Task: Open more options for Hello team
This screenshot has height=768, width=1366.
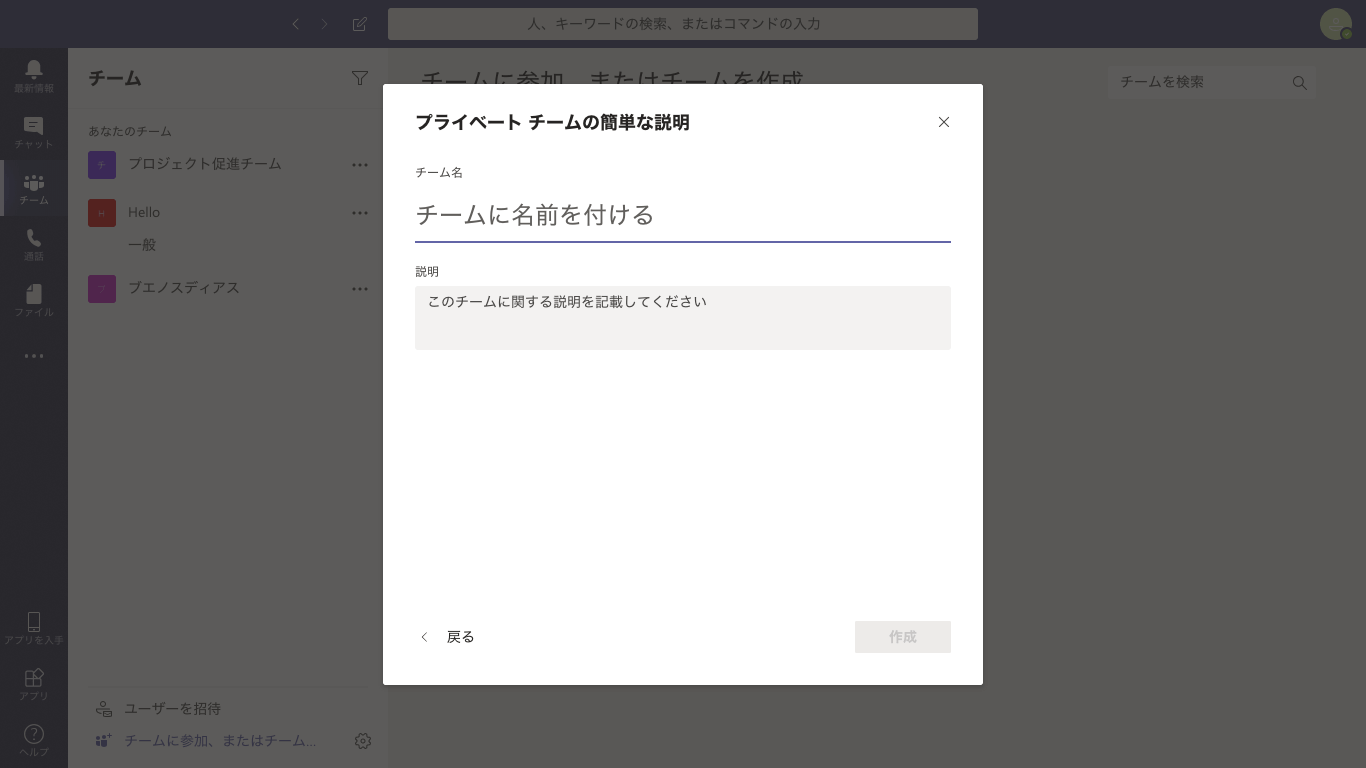Action: pyautogui.click(x=360, y=213)
